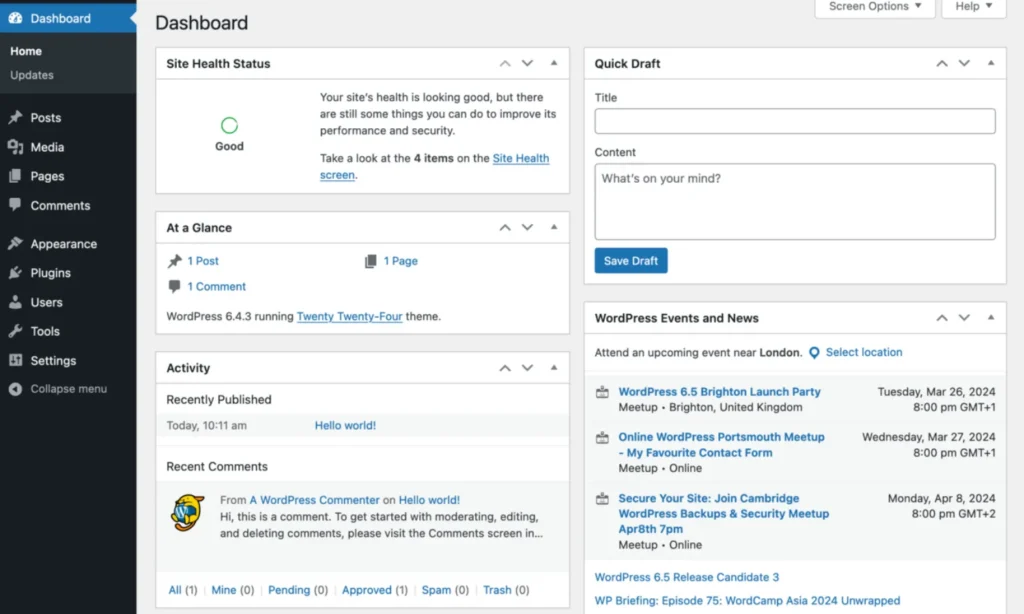Open the Twenty Twenty-Four theme link
The width and height of the screenshot is (1024, 614).
(349, 316)
